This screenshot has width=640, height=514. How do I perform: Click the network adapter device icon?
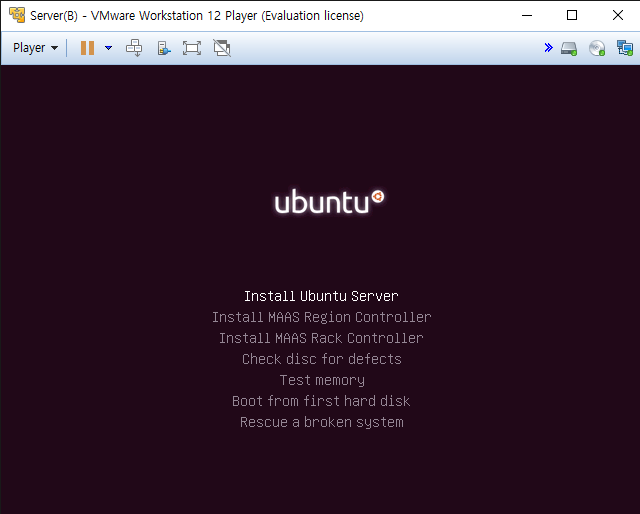(x=625, y=48)
